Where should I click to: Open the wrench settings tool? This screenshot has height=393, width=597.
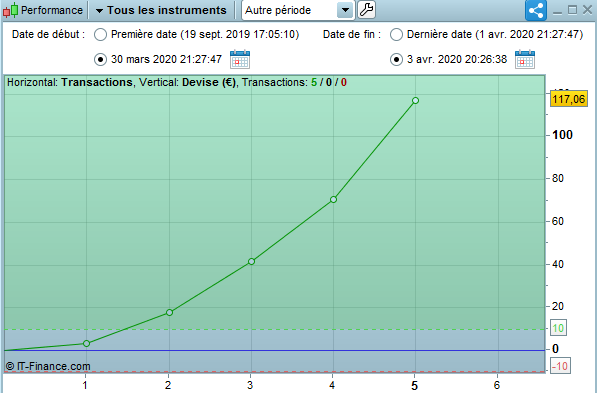point(366,10)
